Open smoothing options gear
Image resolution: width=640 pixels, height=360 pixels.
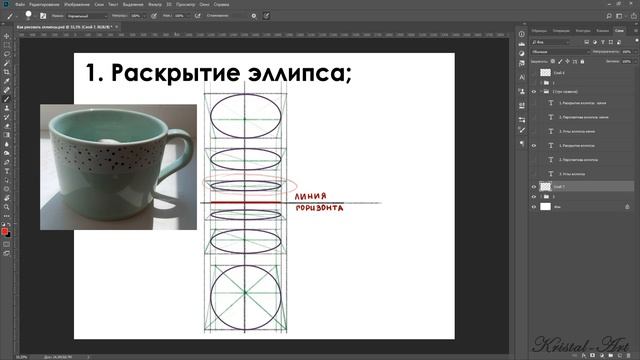[254, 16]
